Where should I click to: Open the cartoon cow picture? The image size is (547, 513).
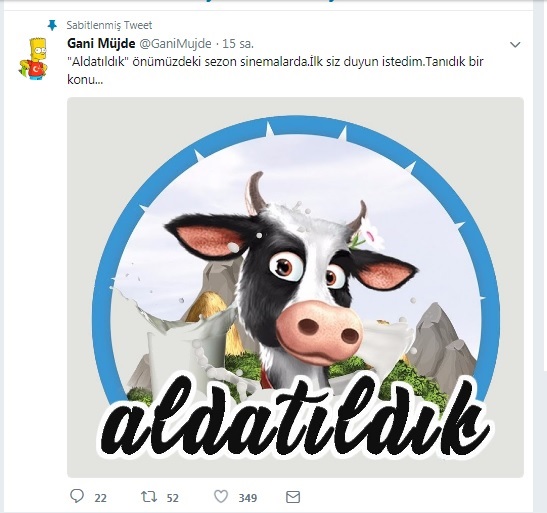(x=295, y=287)
